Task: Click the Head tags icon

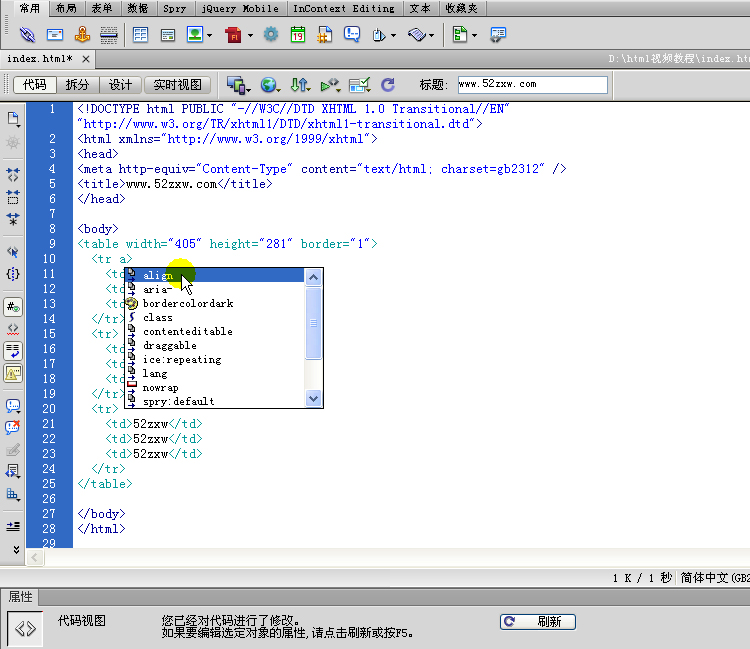Action: pos(379,35)
